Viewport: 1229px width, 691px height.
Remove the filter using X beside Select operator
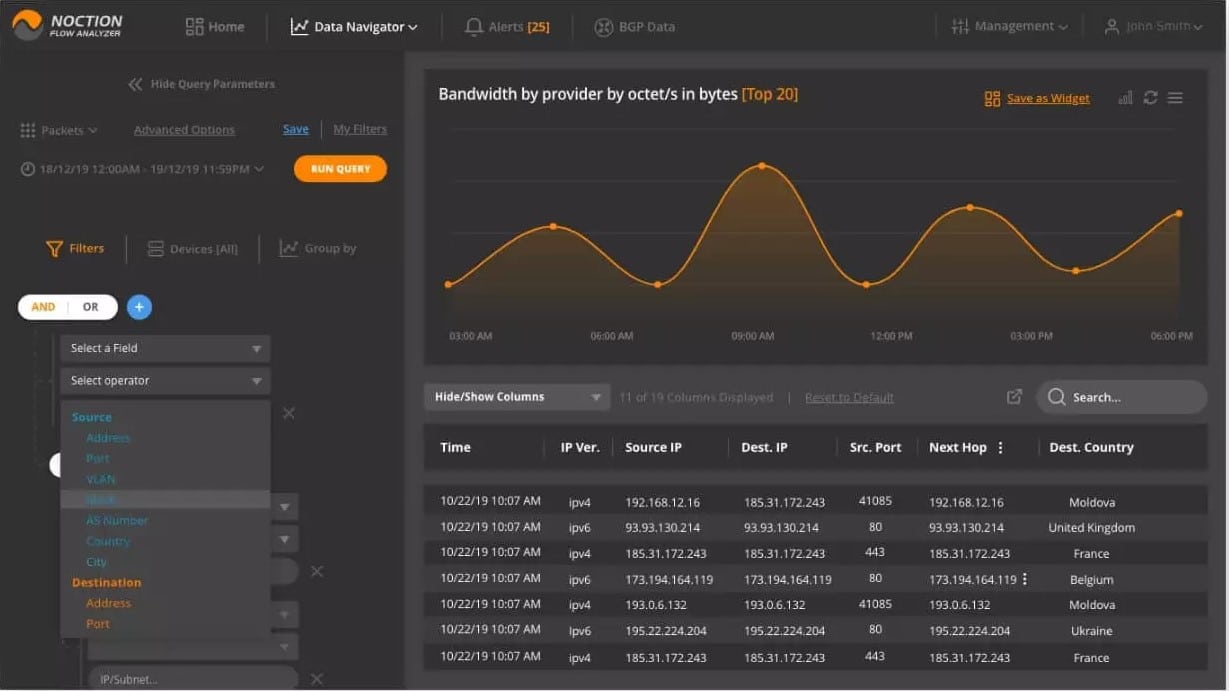coord(288,413)
